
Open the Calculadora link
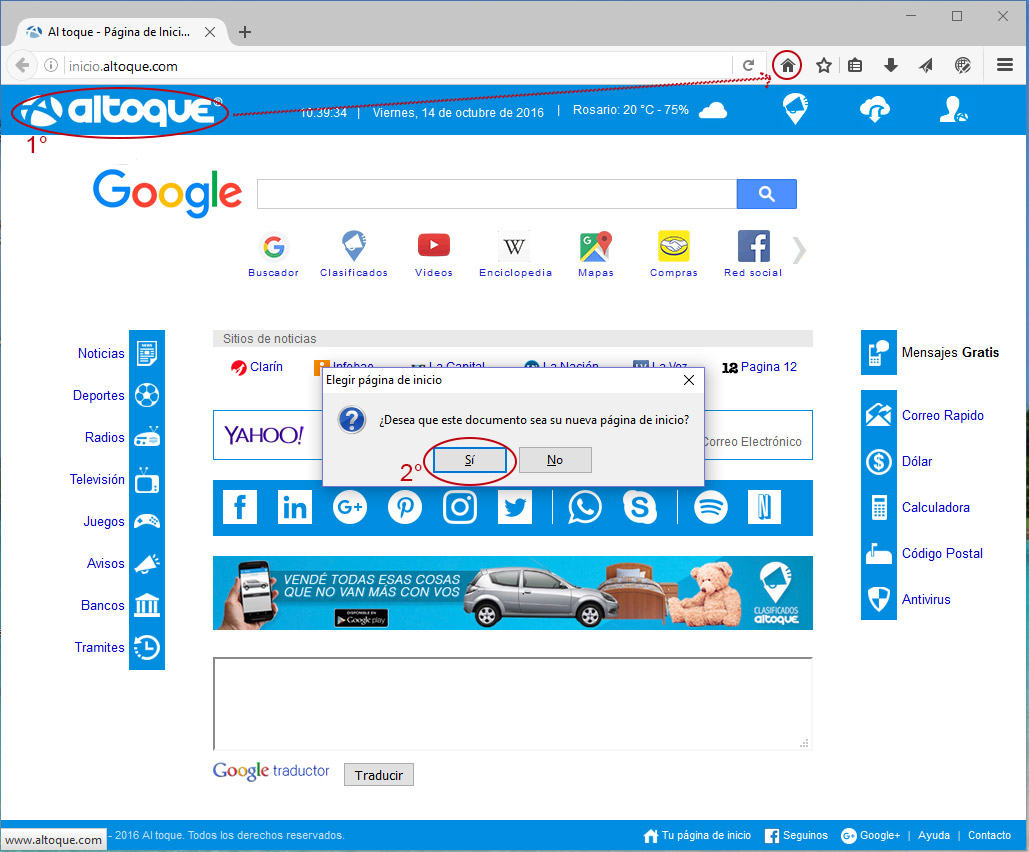(936, 507)
